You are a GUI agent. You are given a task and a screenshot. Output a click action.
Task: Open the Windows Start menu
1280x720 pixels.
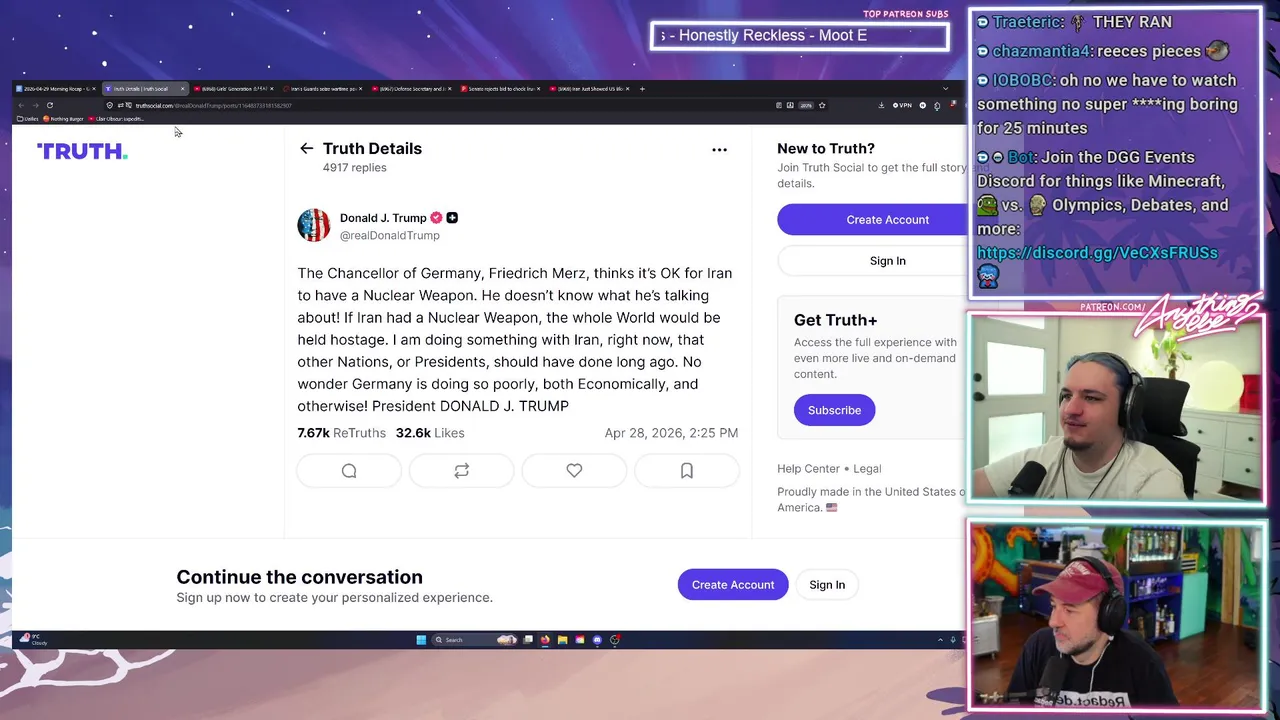coord(421,640)
